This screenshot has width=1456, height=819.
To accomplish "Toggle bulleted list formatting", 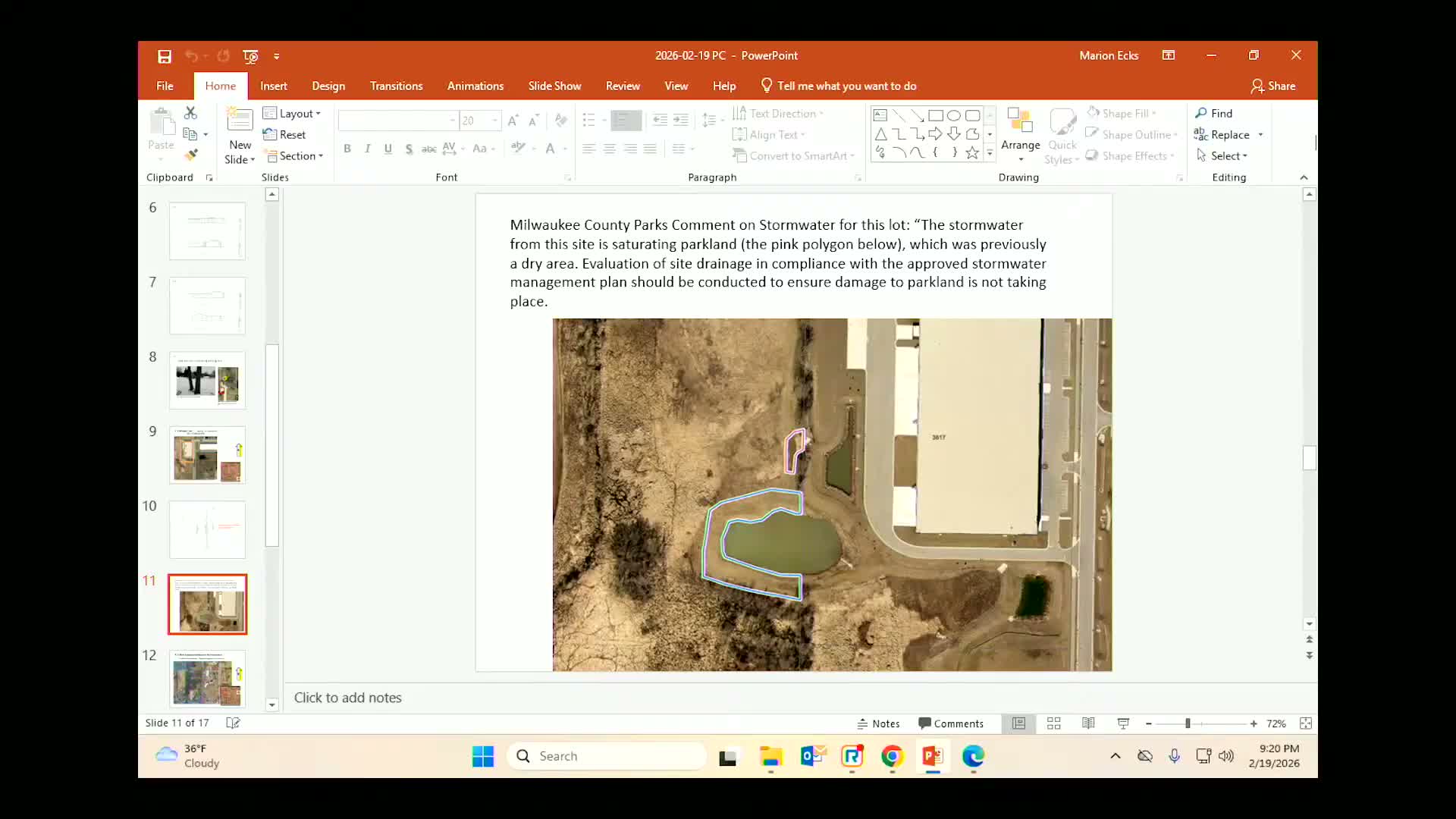I will point(589,120).
